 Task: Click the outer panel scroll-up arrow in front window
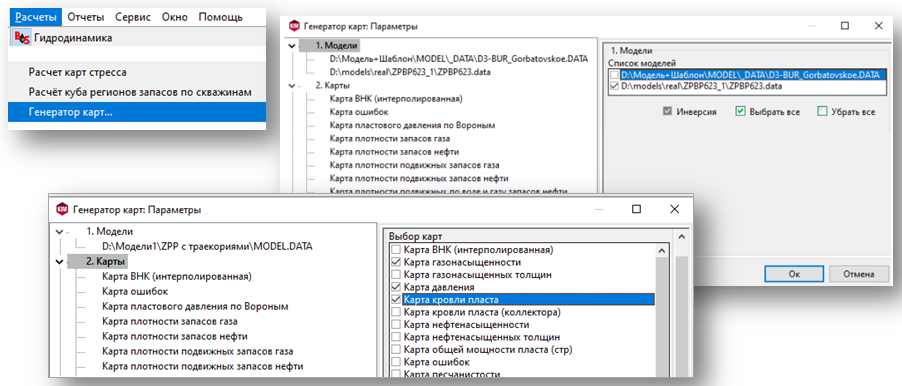(x=682, y=236)
